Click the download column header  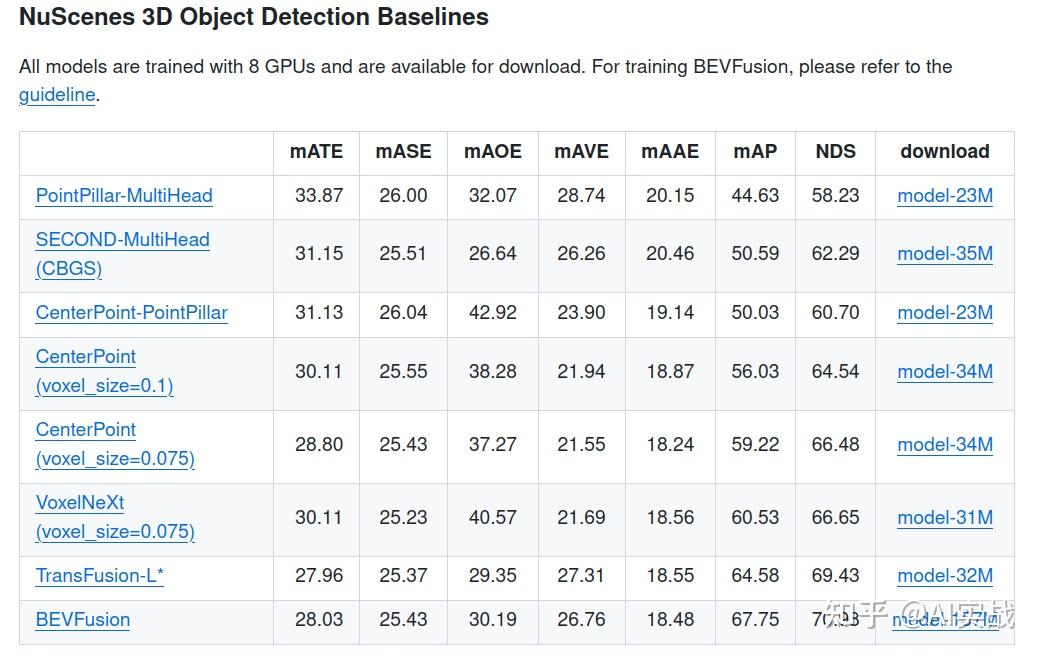click(x=944, y=152)
